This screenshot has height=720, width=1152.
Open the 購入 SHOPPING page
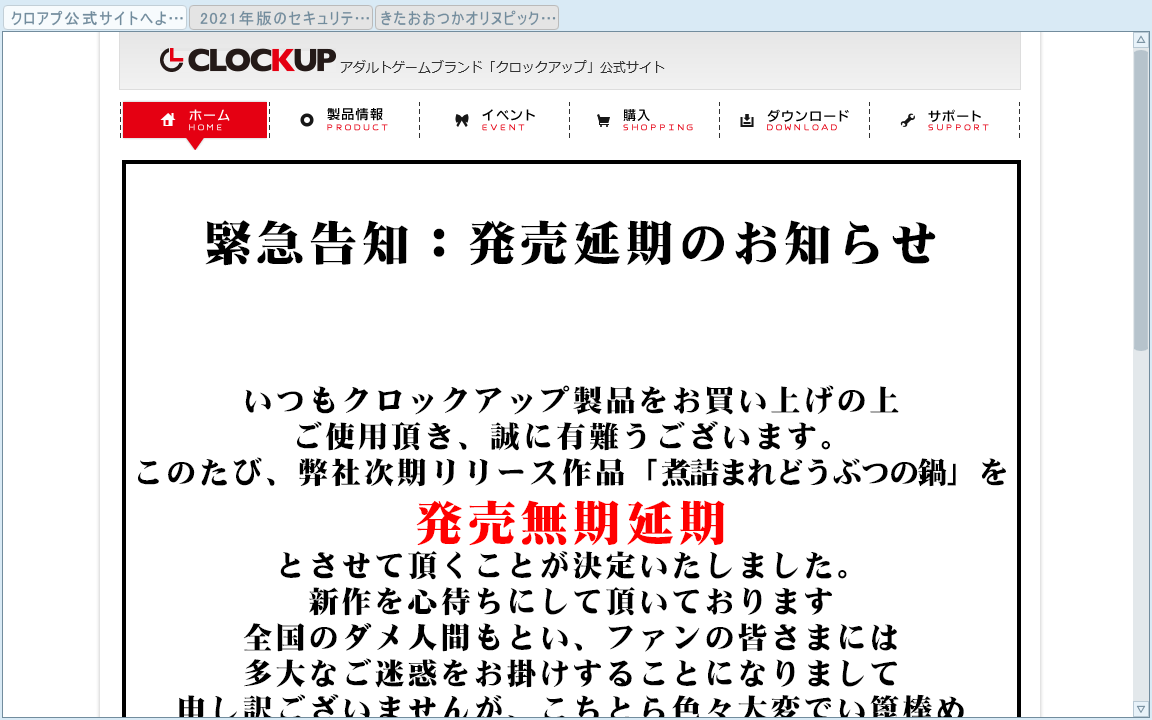click(644, 120)
